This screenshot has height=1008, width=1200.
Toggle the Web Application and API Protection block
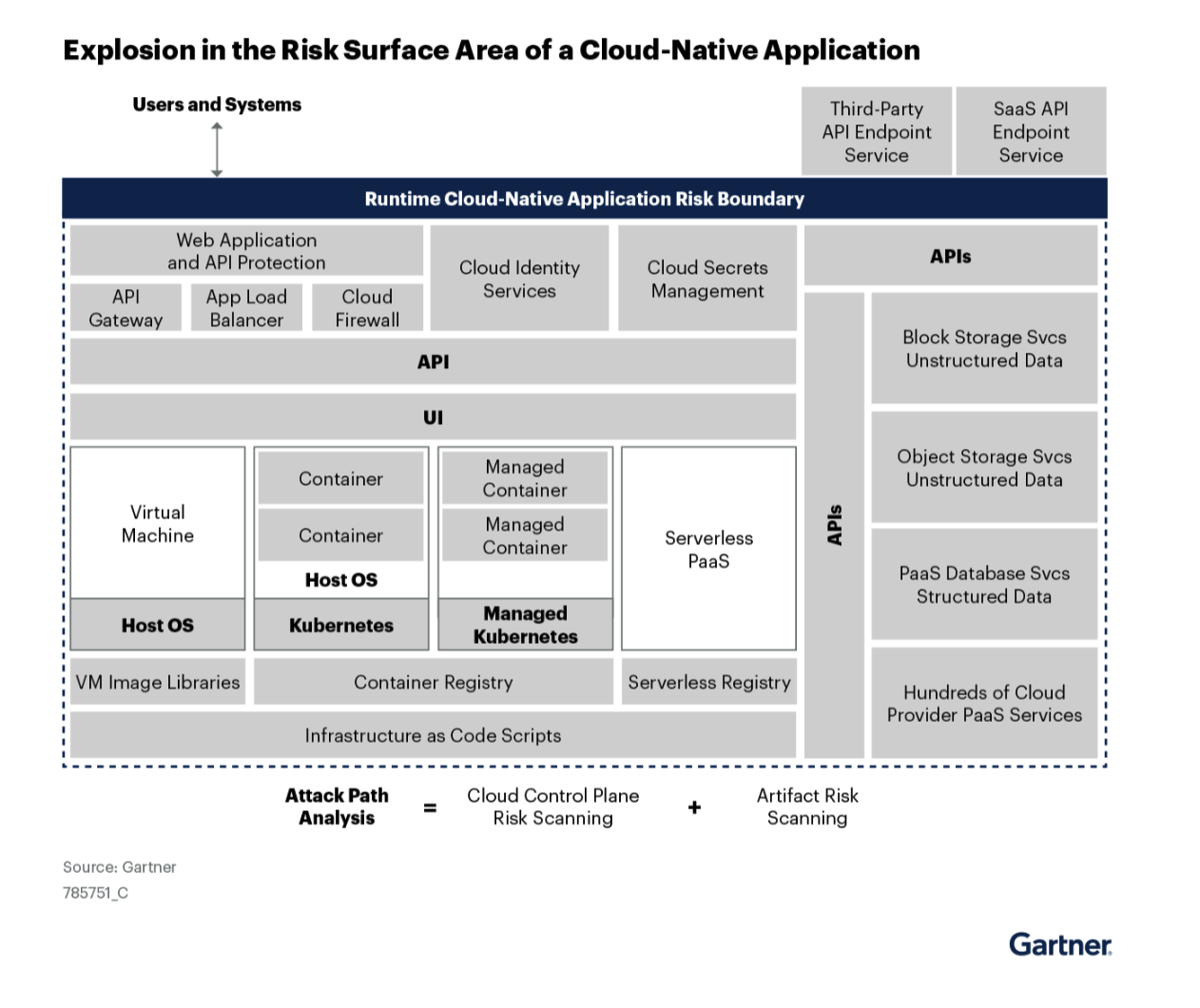click(x=245, y=251)
